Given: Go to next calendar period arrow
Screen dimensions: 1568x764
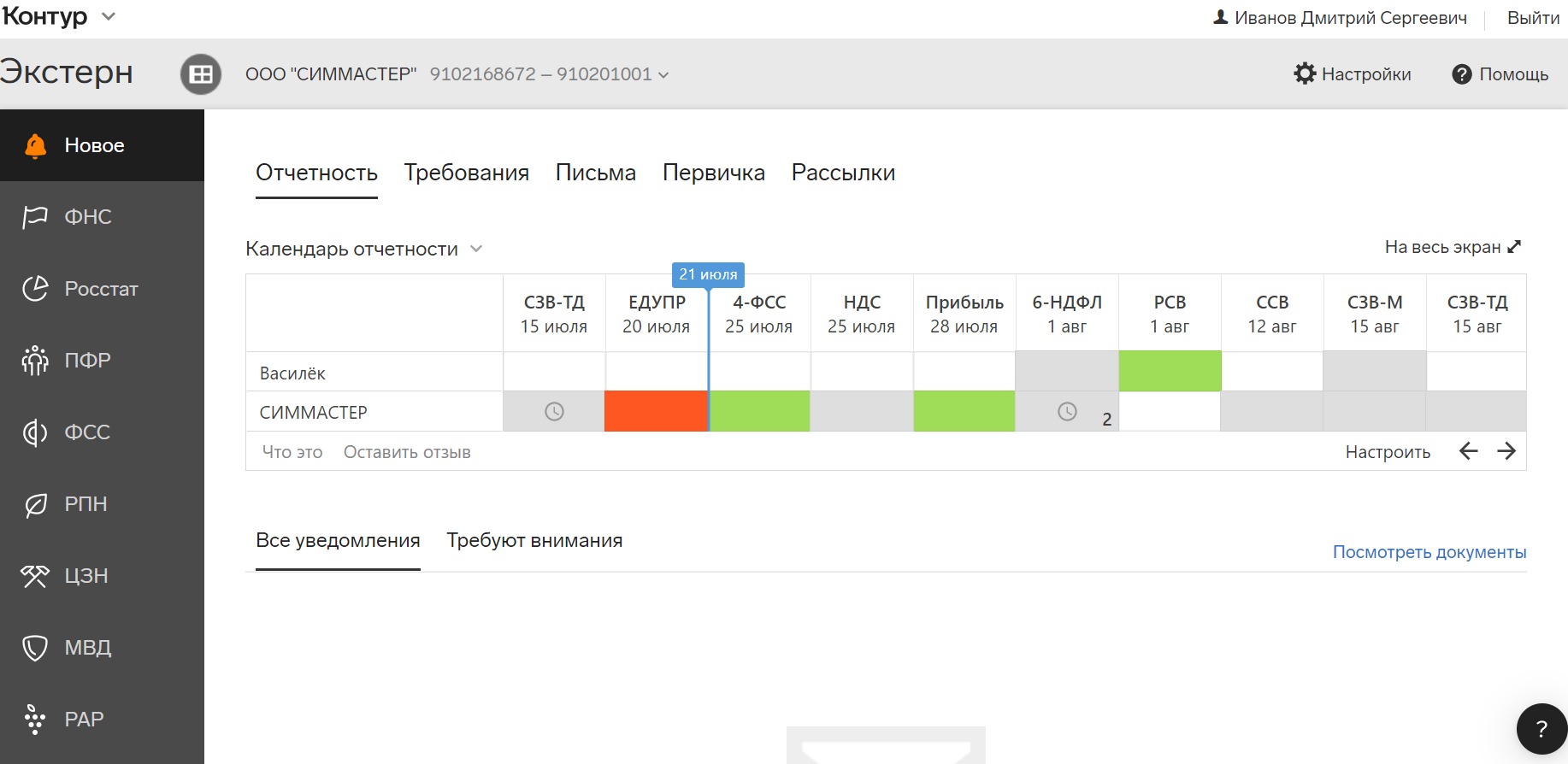Looking at the screenshot, I should [x=1506, y=451].
